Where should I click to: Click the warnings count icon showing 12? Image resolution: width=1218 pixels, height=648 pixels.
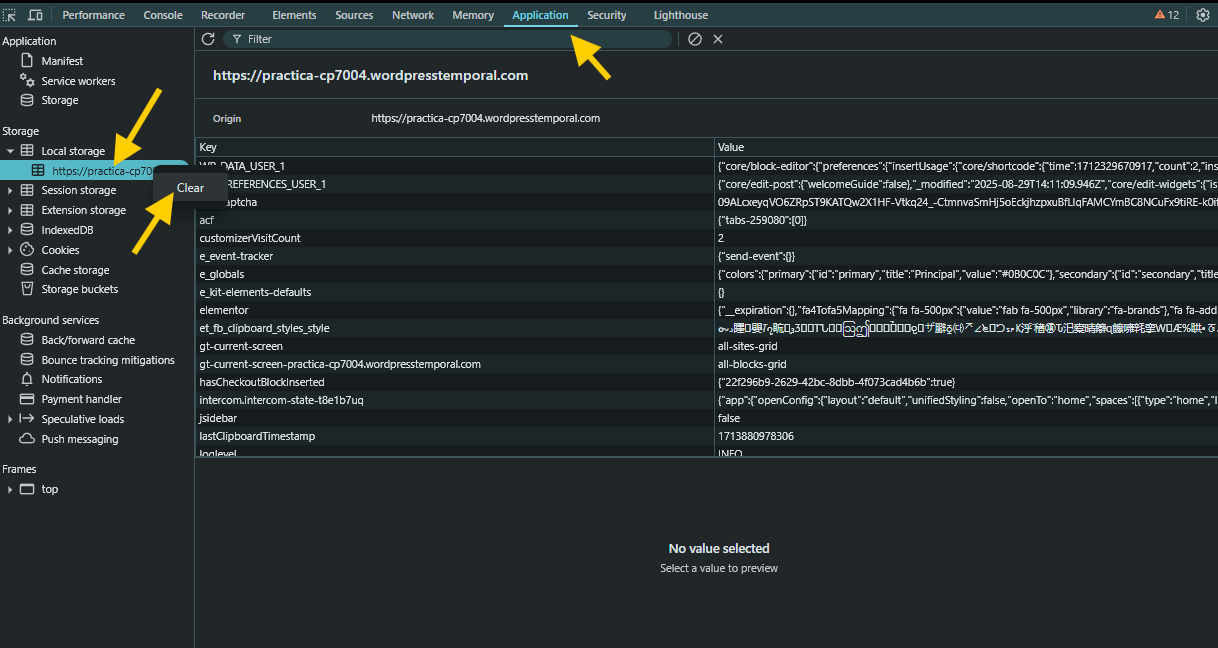point(1167,15)
